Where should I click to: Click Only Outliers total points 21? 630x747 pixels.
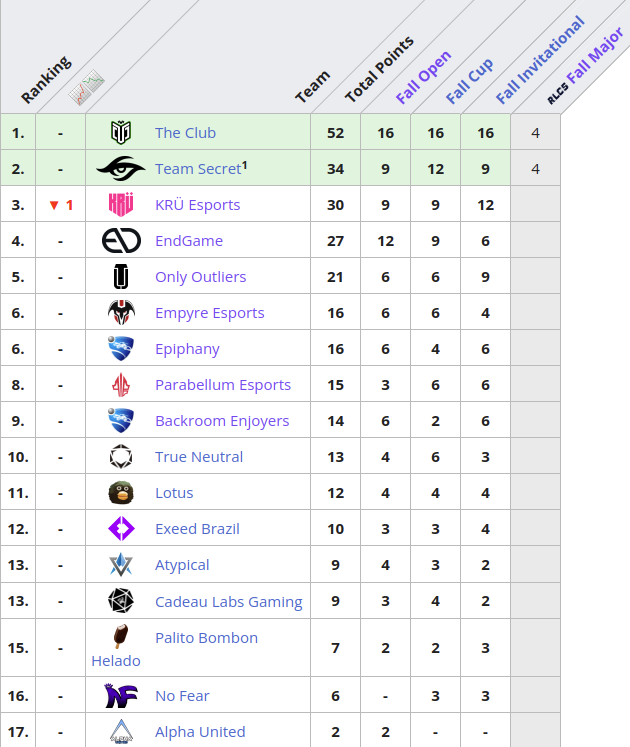click(335, 277)
